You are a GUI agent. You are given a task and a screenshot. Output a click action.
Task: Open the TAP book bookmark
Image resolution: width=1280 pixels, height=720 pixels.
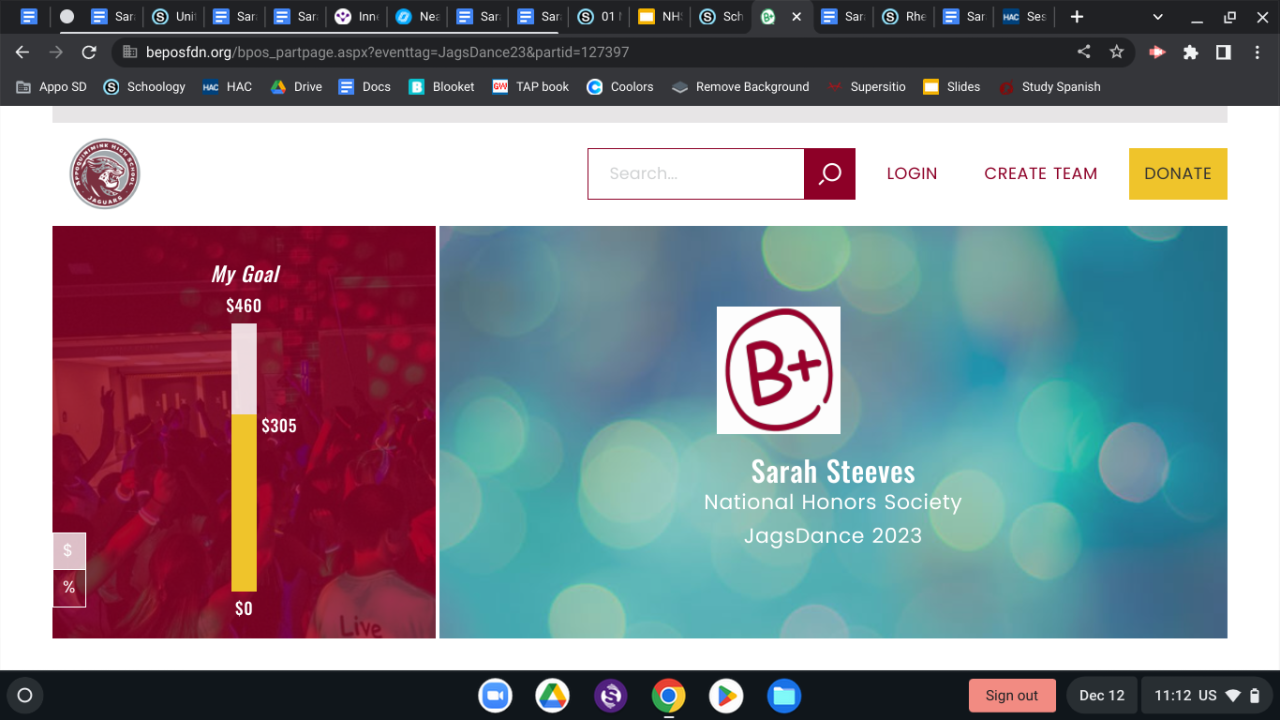531,87
